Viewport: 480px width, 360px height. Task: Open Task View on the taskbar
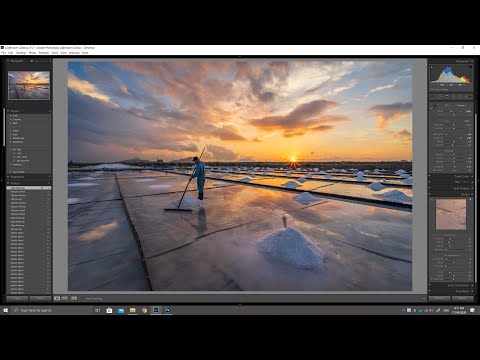[97, 310]
